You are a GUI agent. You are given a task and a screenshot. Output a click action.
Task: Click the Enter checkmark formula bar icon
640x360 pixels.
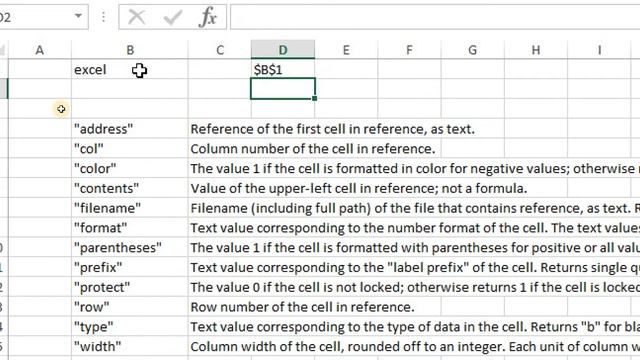click(x=172, y=17)
